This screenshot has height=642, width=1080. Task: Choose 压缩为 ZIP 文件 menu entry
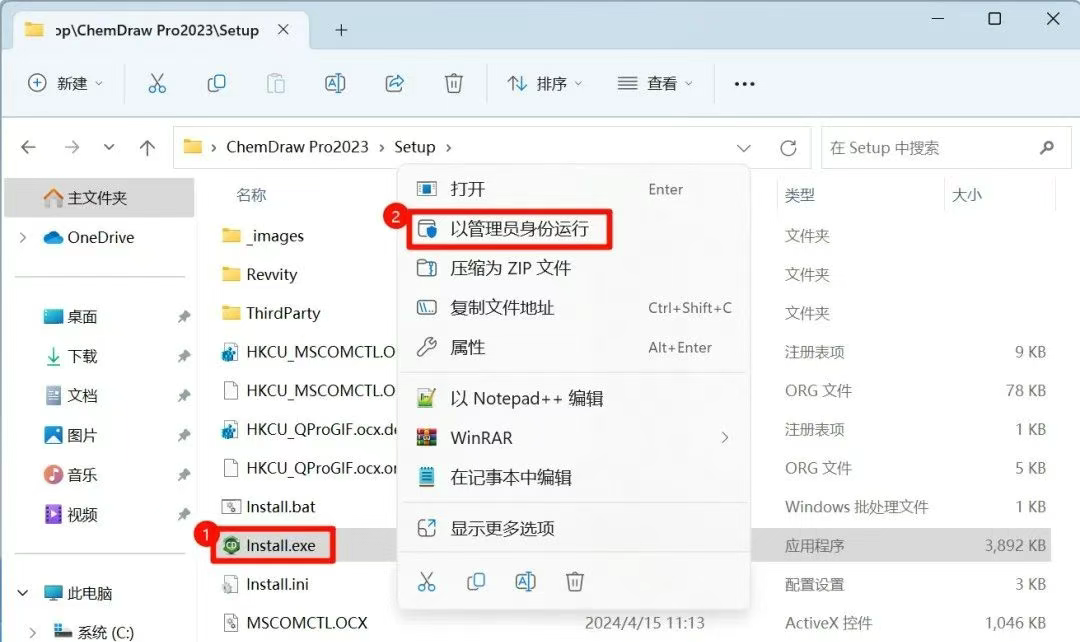510,268
